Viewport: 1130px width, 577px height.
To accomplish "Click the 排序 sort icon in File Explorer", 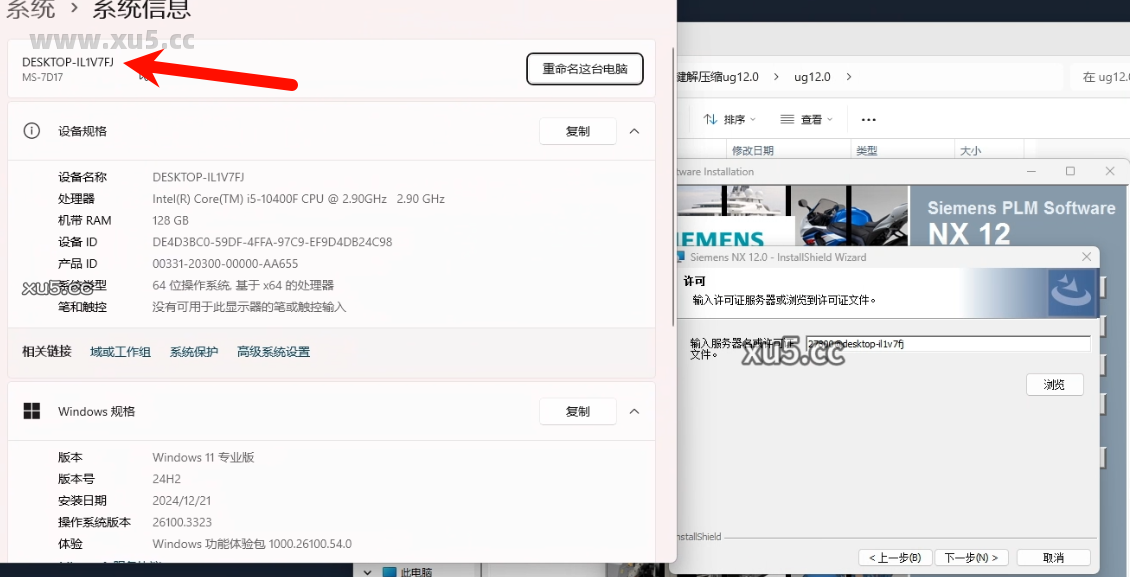I will coord(712,119).
